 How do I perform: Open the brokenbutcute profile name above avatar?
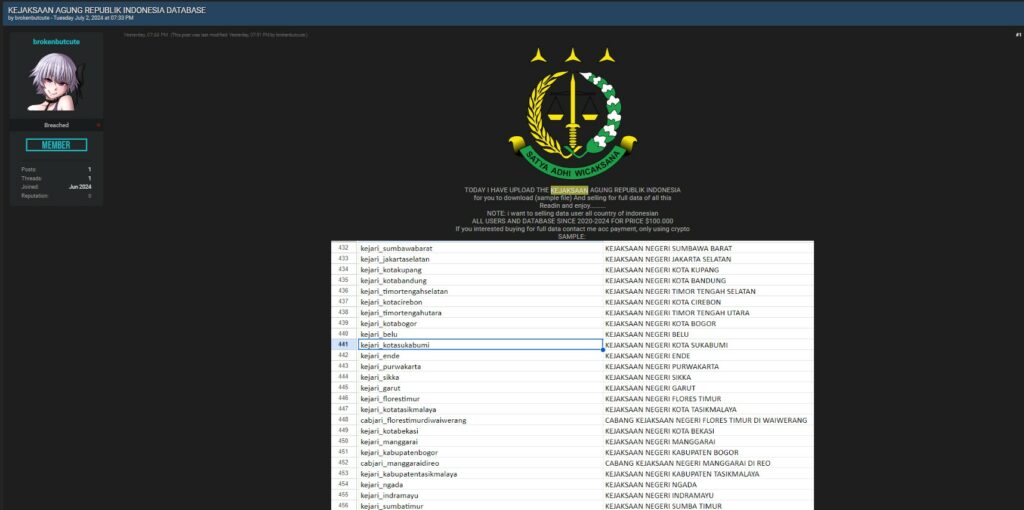coord(56,42)
